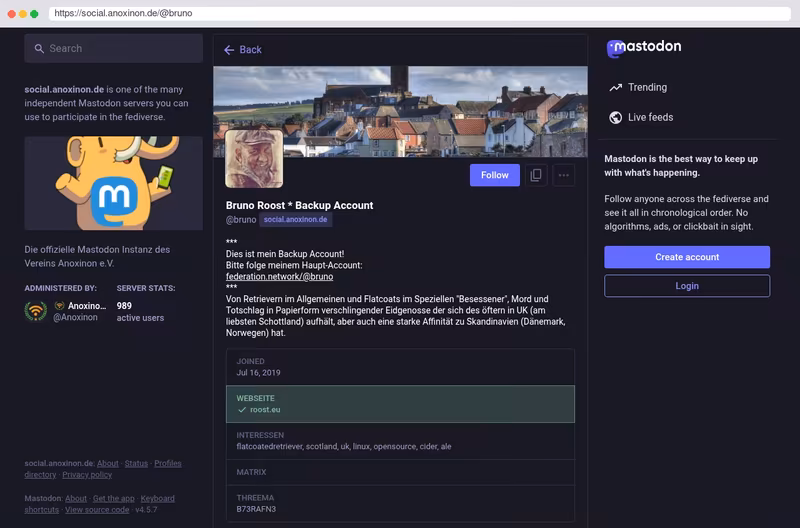Open the Trending menu item

pyautogui.click(x=638, y=87)
